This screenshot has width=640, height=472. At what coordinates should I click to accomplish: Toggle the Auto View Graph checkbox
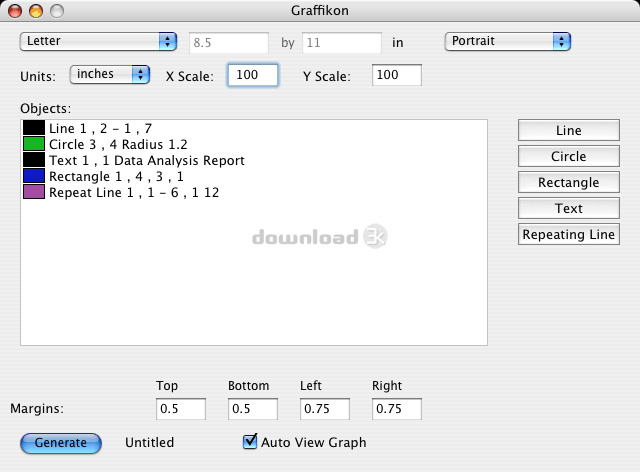click(250, 442)
